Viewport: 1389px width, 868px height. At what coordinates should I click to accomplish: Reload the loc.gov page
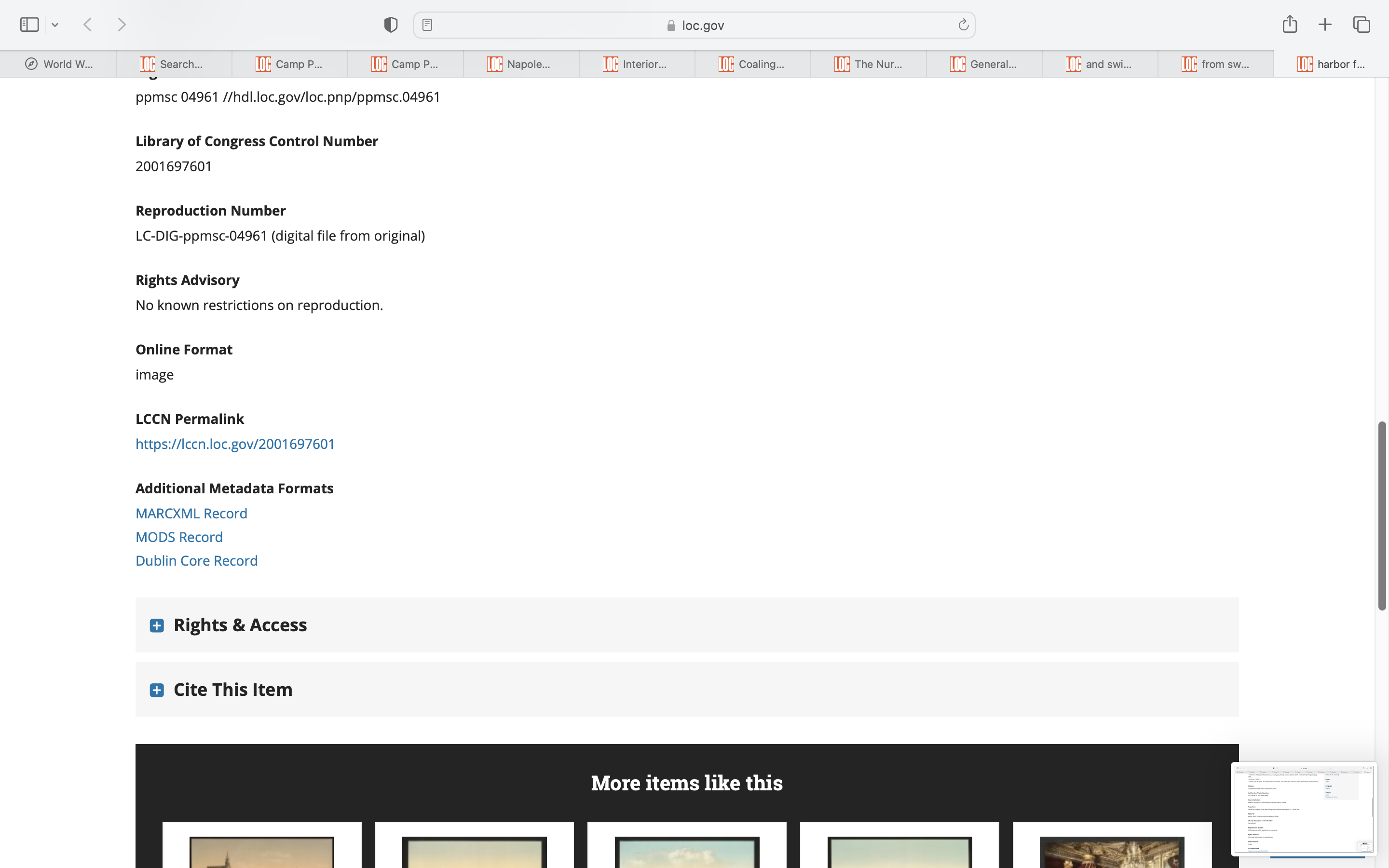pos(963,25)
